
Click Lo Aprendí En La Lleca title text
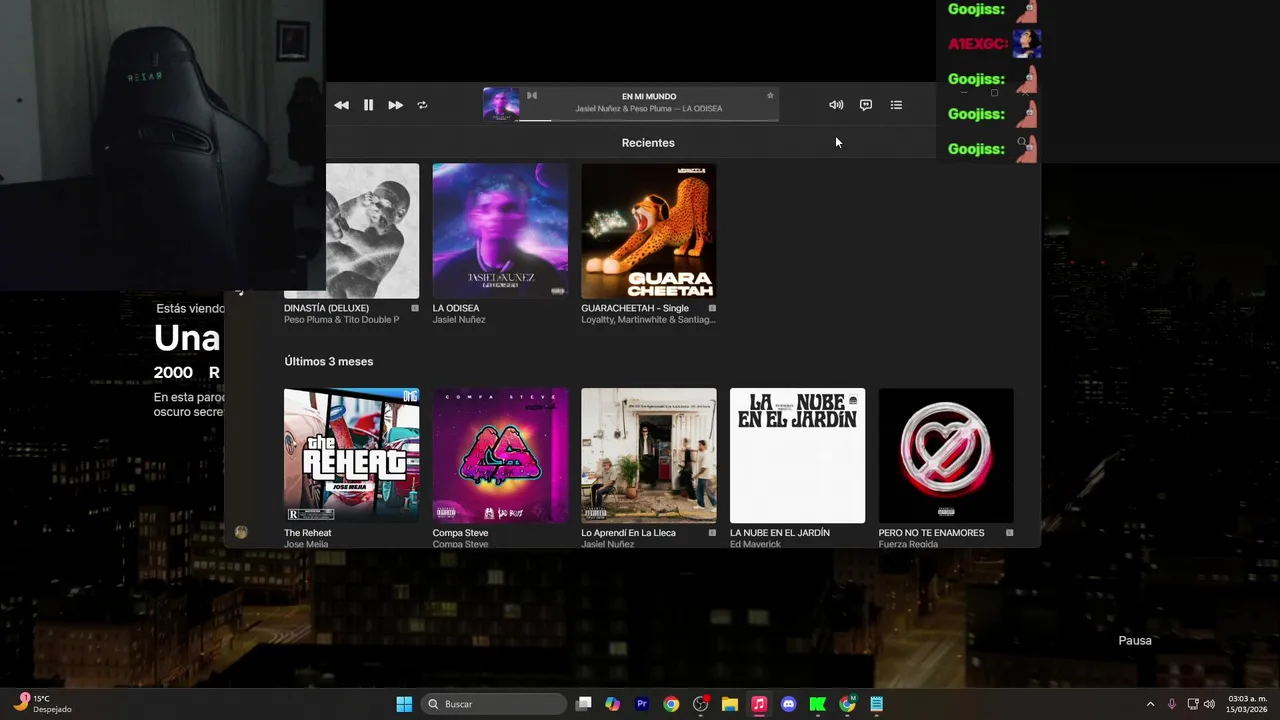click(x=629, y=533)
